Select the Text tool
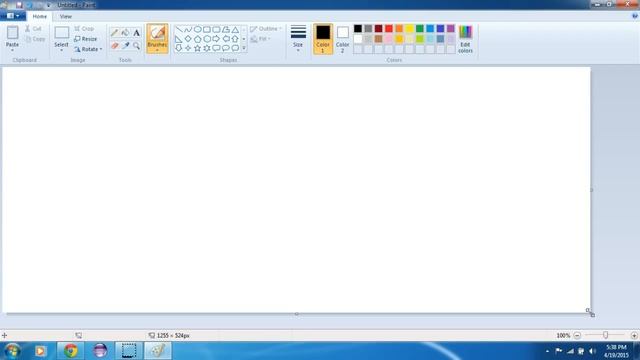 point(136,33)
